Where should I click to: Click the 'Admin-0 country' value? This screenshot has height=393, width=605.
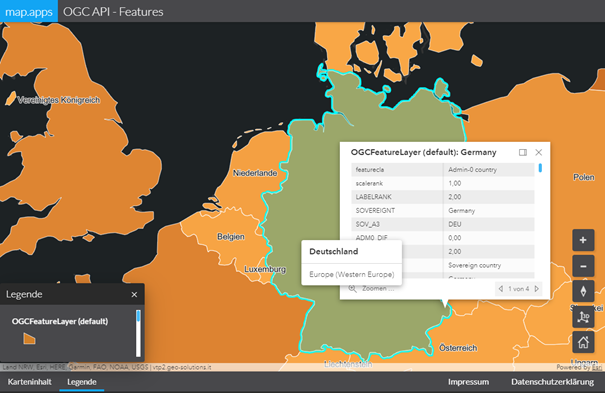(x=472, y=170)
